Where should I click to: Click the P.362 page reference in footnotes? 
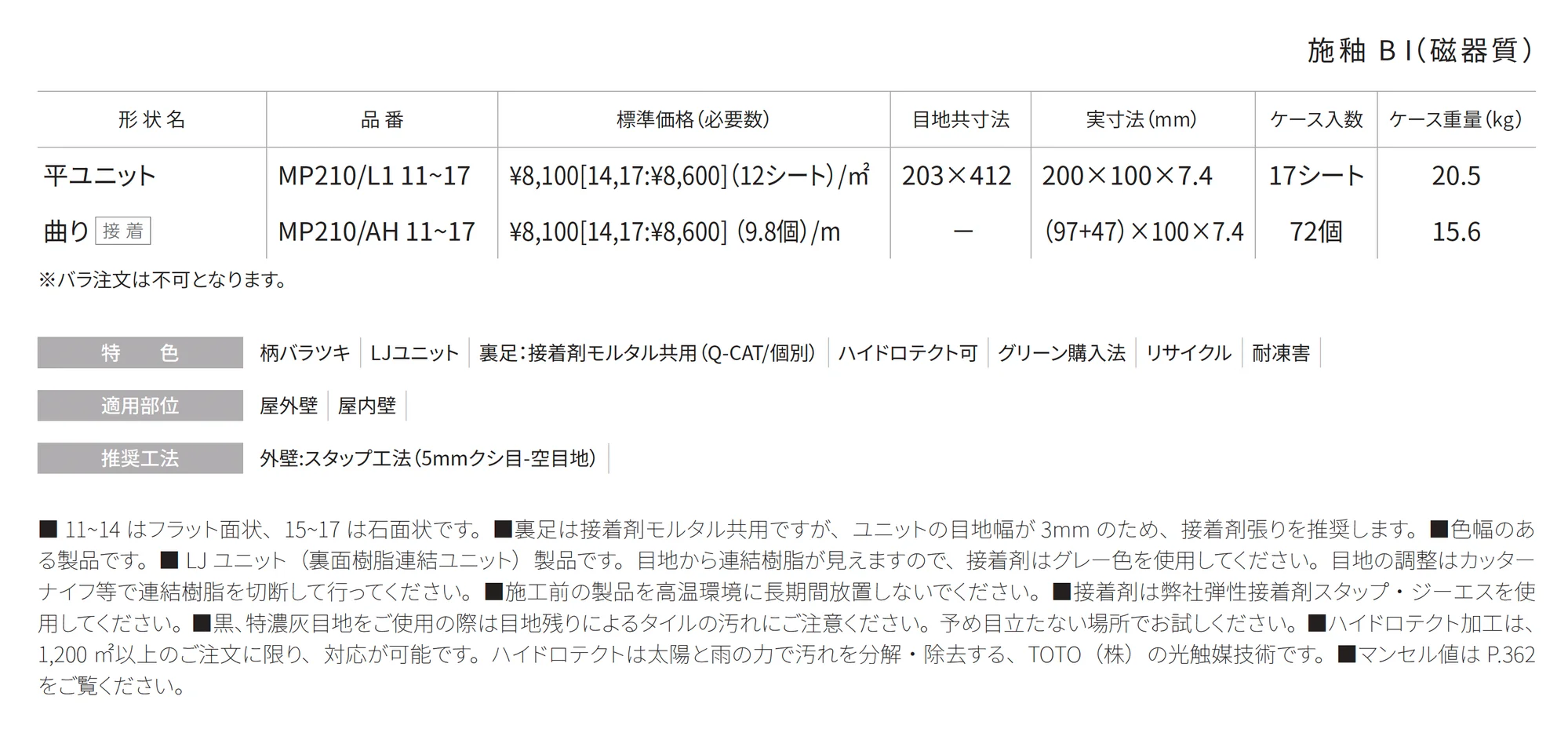click(1511, 654)
